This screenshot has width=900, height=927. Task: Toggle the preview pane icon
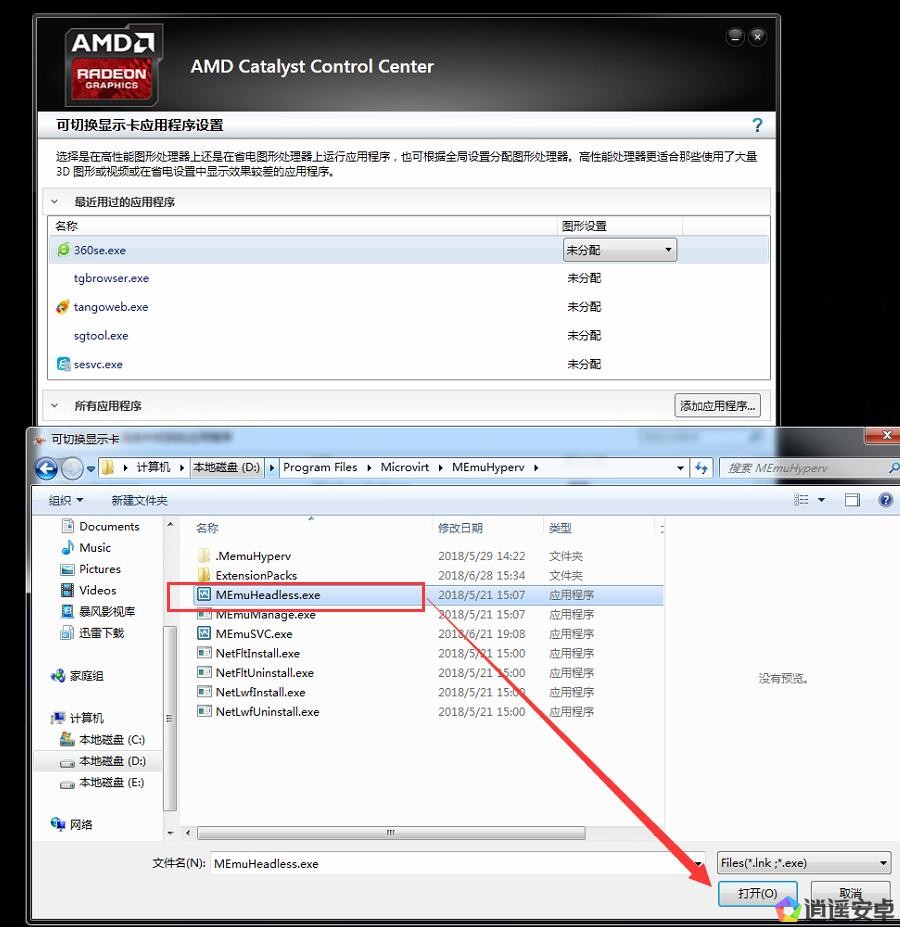852,500
